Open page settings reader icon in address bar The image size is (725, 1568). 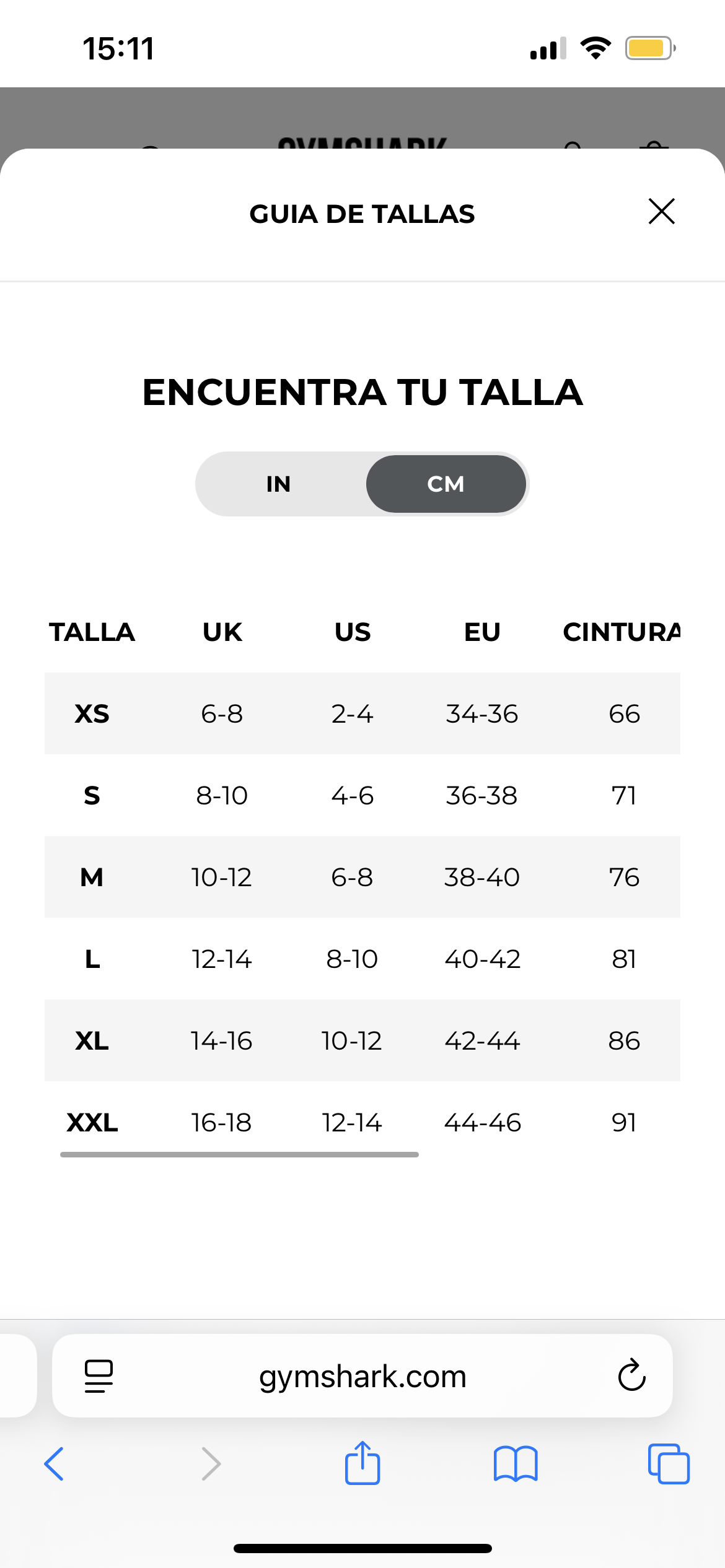point(99,1376)
